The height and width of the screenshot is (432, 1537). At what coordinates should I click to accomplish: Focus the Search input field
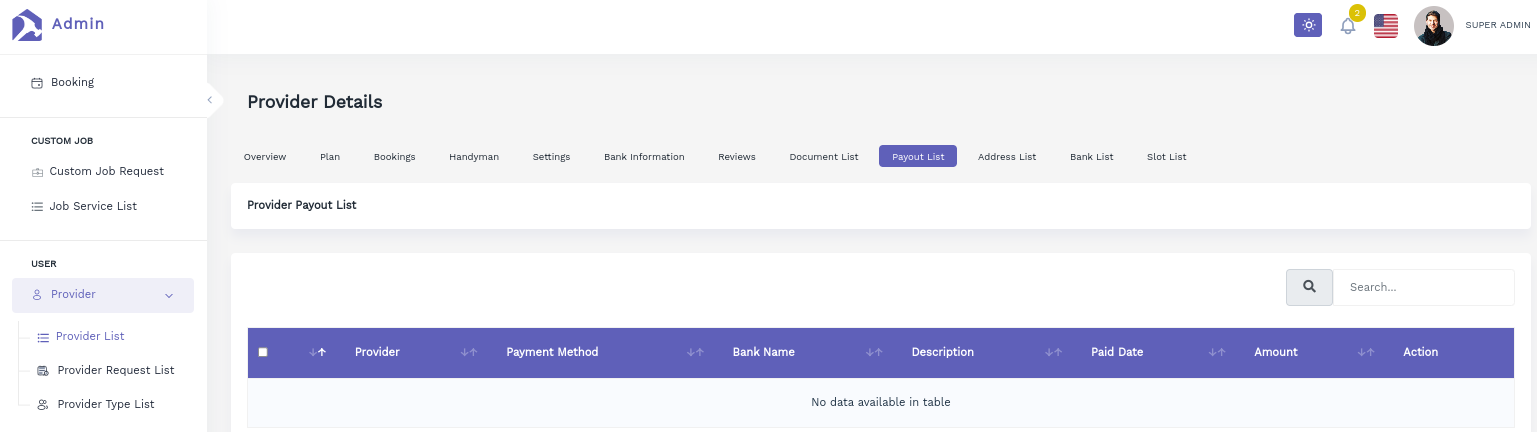[x=1424, y=287]
